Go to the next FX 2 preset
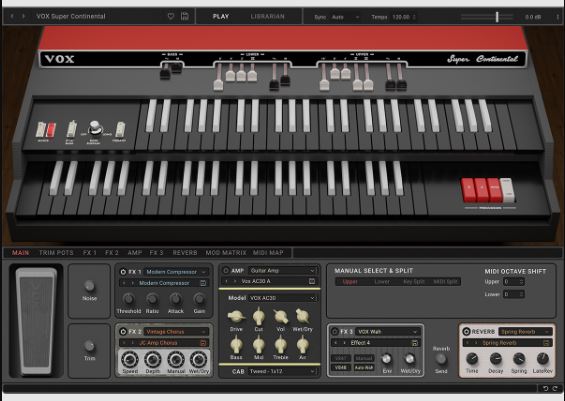This screenshot has width=565, height=401. [x=132, y=343]
